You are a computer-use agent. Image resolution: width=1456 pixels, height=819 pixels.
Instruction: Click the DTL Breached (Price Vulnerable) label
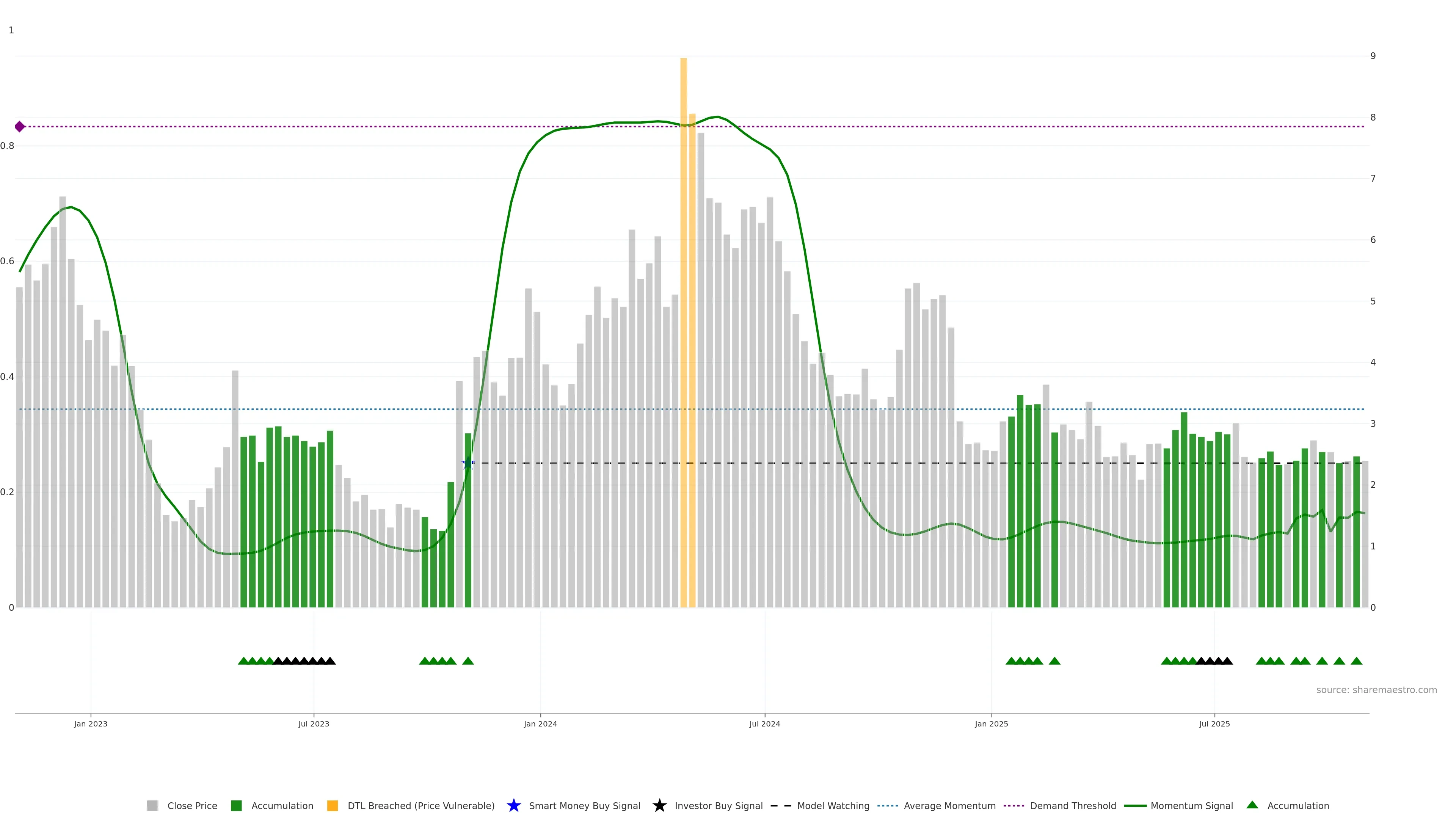[420, 805]
